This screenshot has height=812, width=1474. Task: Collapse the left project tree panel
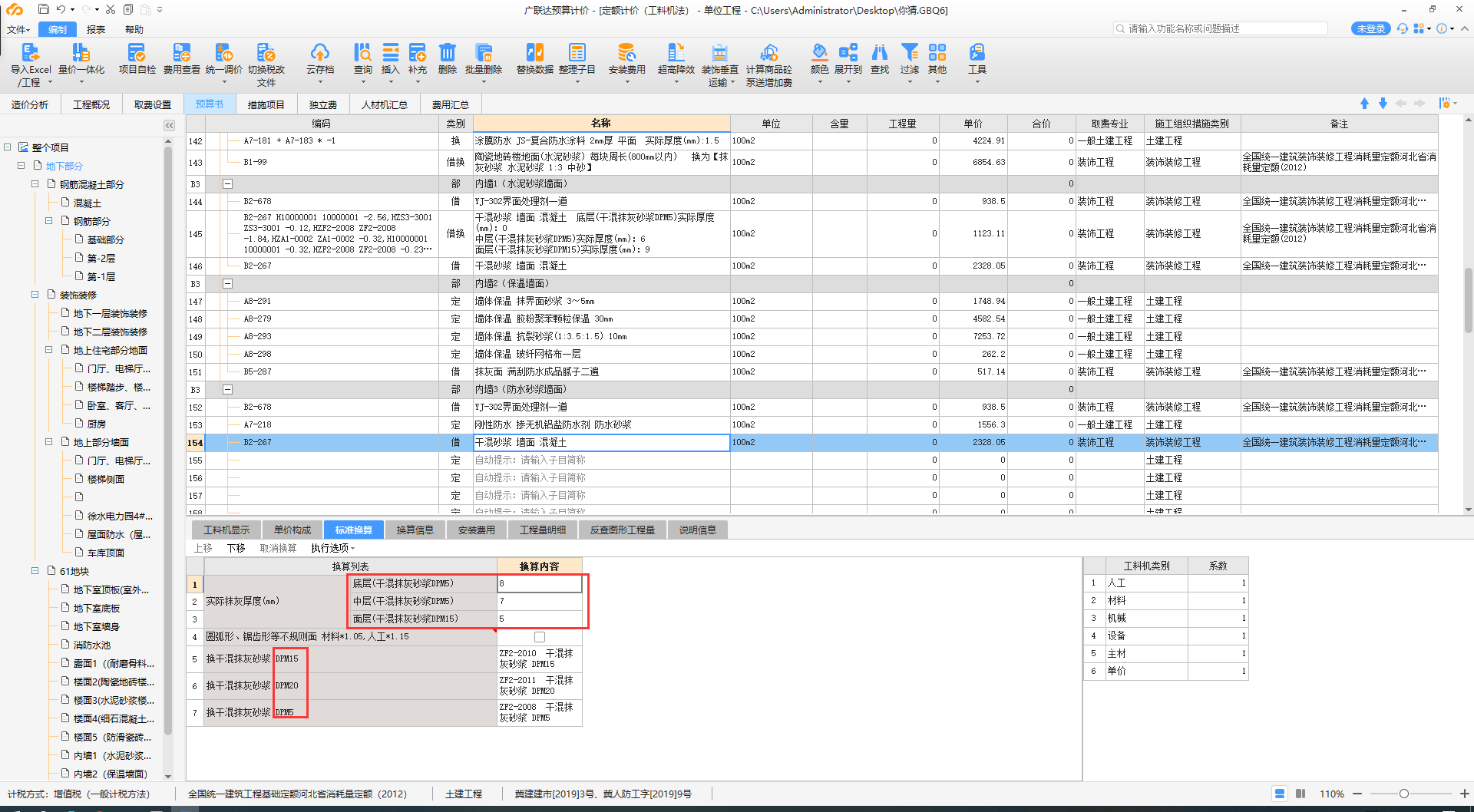pos(169,125)
